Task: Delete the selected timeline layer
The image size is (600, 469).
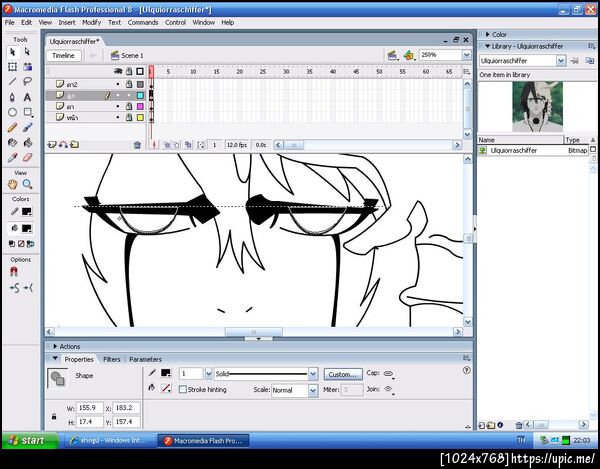Action: point(137,145)
